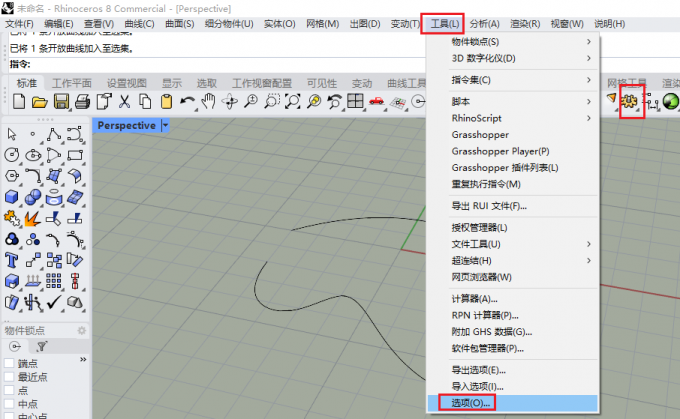Choose 软件包管理器(P)... entry

(x=512, y=348)
